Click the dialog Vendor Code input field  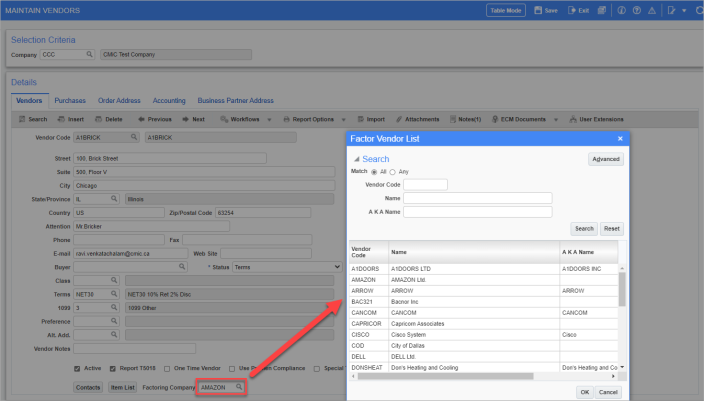[x=425, y=185]
